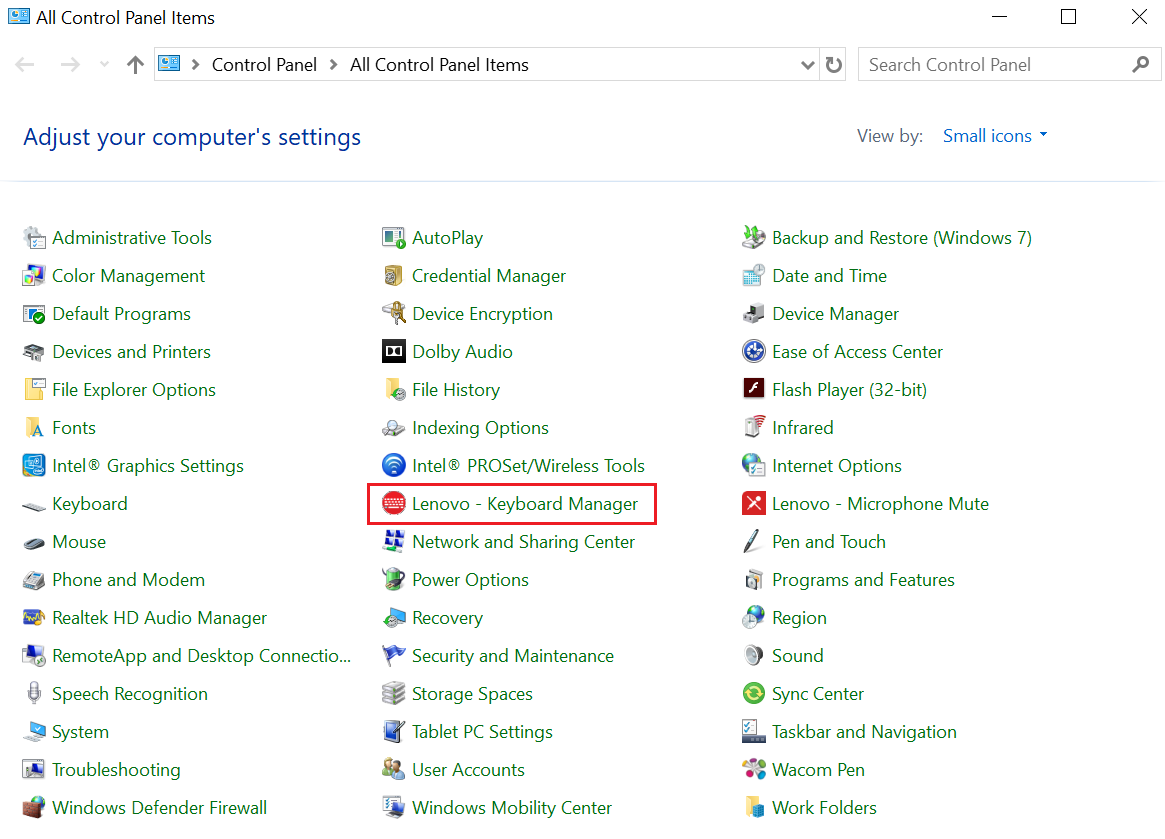The image size is (1165, 839).
Task: Open the Realtek HD Audio Manager icon
Action: 34,618
